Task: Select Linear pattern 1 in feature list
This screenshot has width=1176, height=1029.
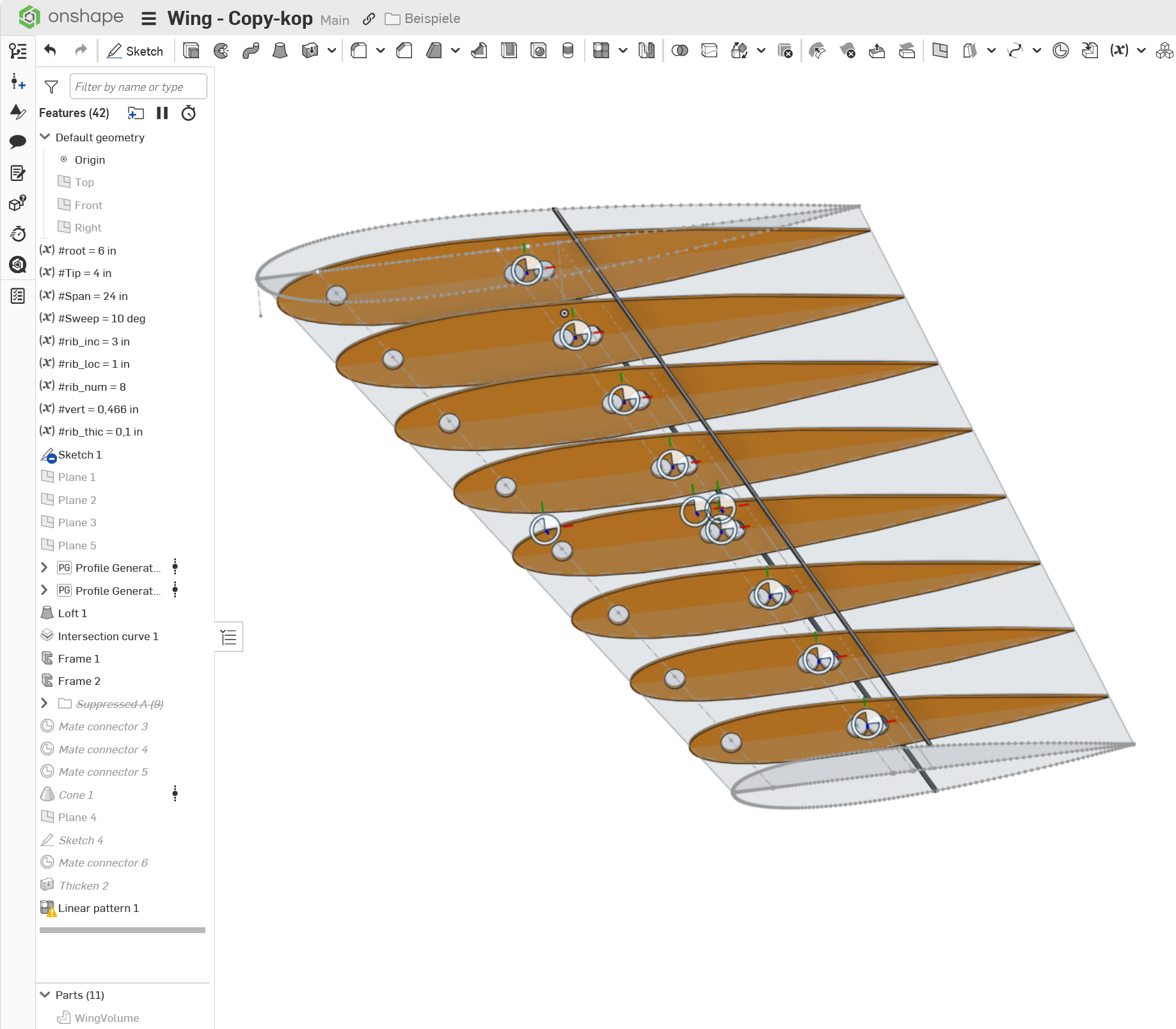Action: click(x=98, y=908)
